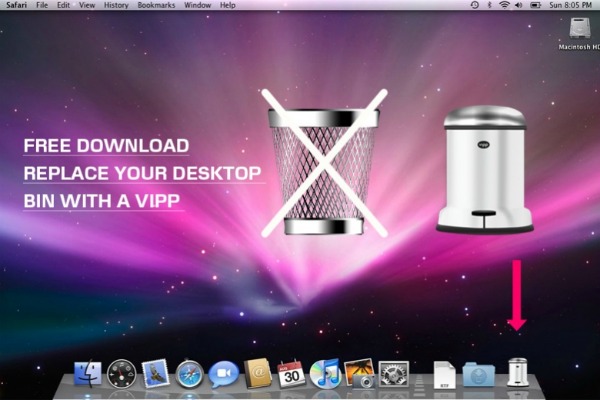Click the FREE DOWNLOAD text
Screen dimensions: 600x400
pos(106,146)
